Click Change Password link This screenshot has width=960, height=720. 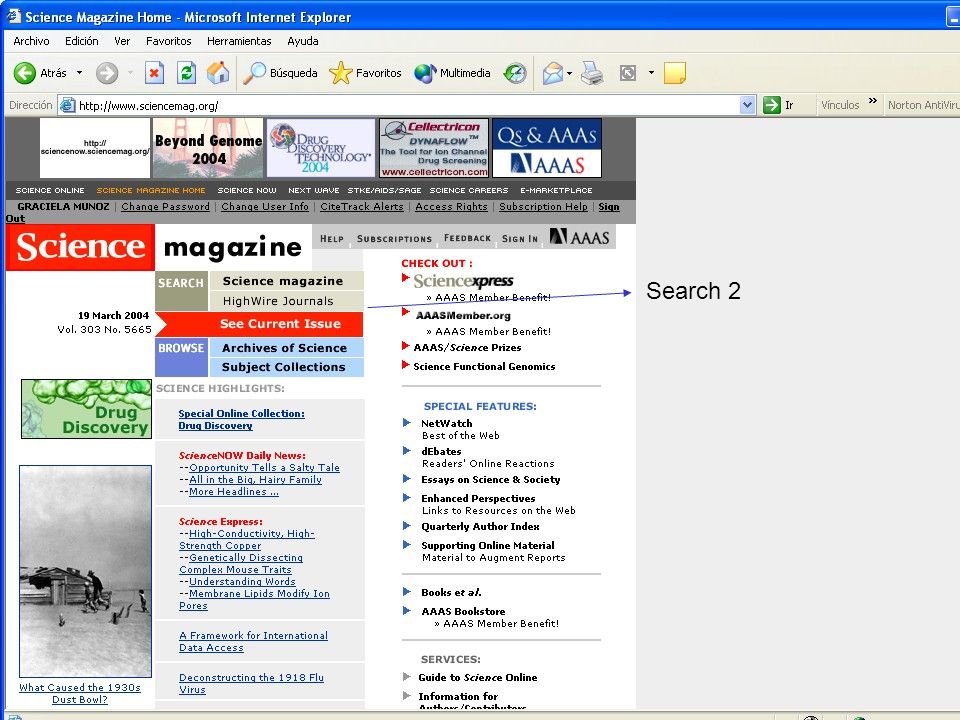[x=165, y=207]
